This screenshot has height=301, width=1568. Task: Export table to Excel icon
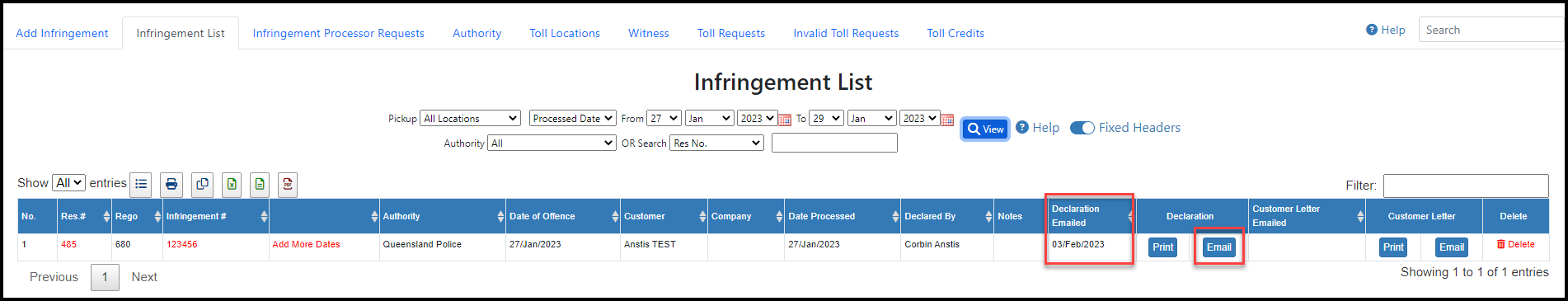tap(232, 185)
